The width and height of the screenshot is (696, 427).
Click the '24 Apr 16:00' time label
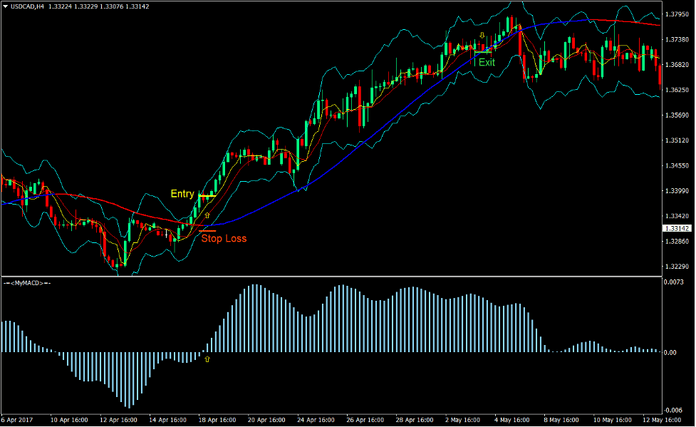(315, 420)
